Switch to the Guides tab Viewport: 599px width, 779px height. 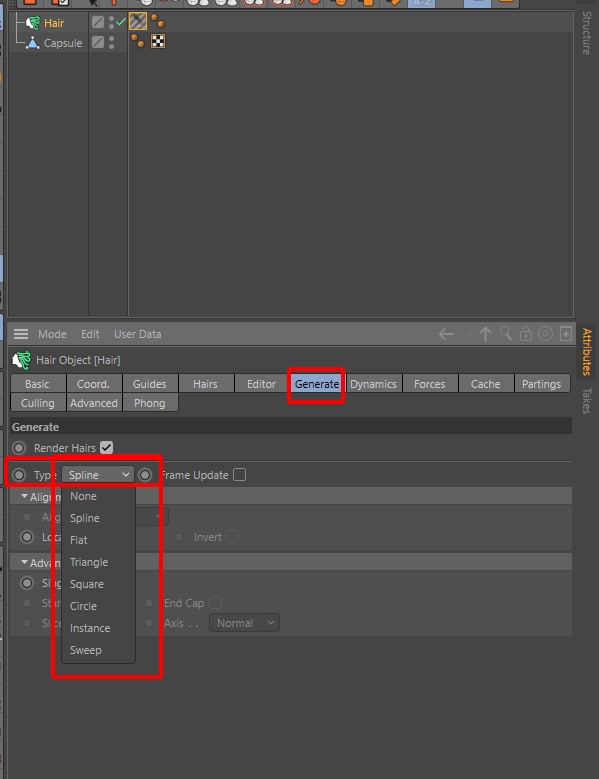tap(150, 384)
